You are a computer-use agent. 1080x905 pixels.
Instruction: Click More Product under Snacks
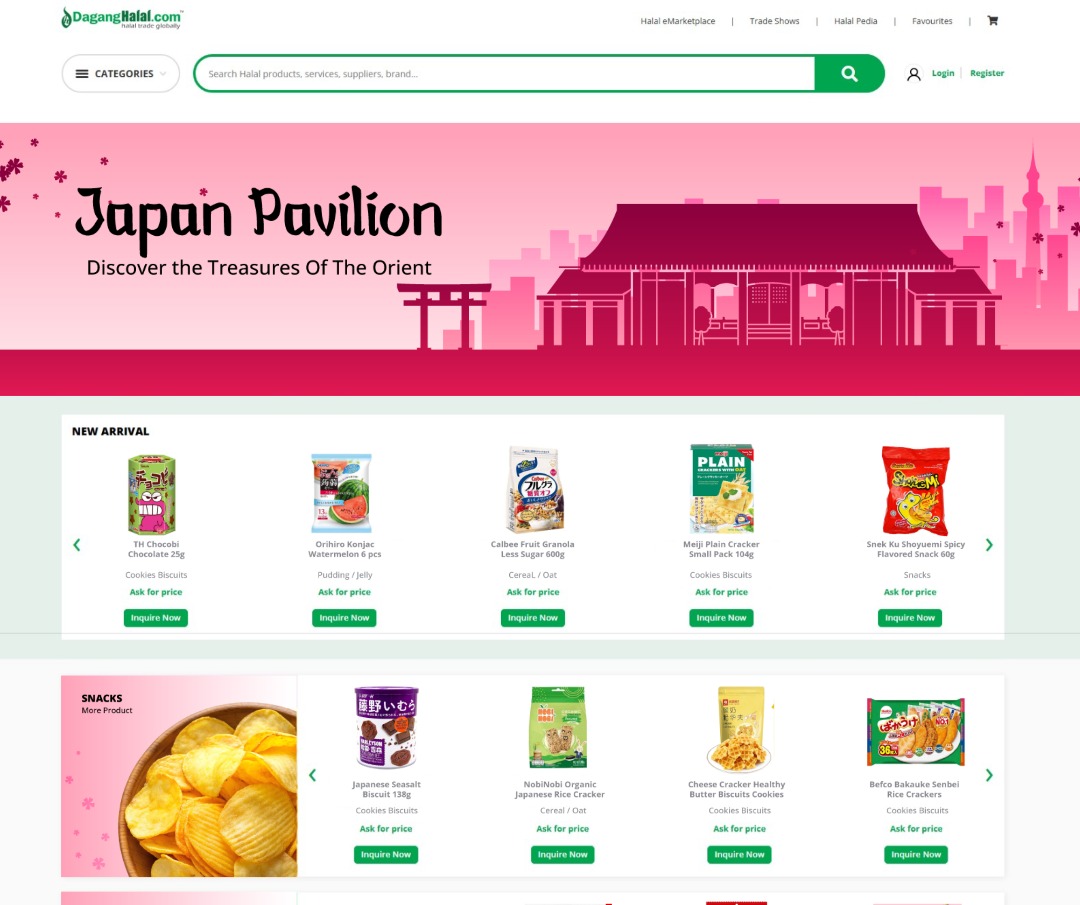pyautogui.click(x=107, y=710)
